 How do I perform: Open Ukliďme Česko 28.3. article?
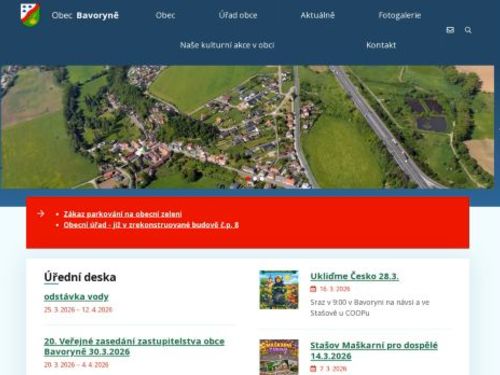point(354,276)
